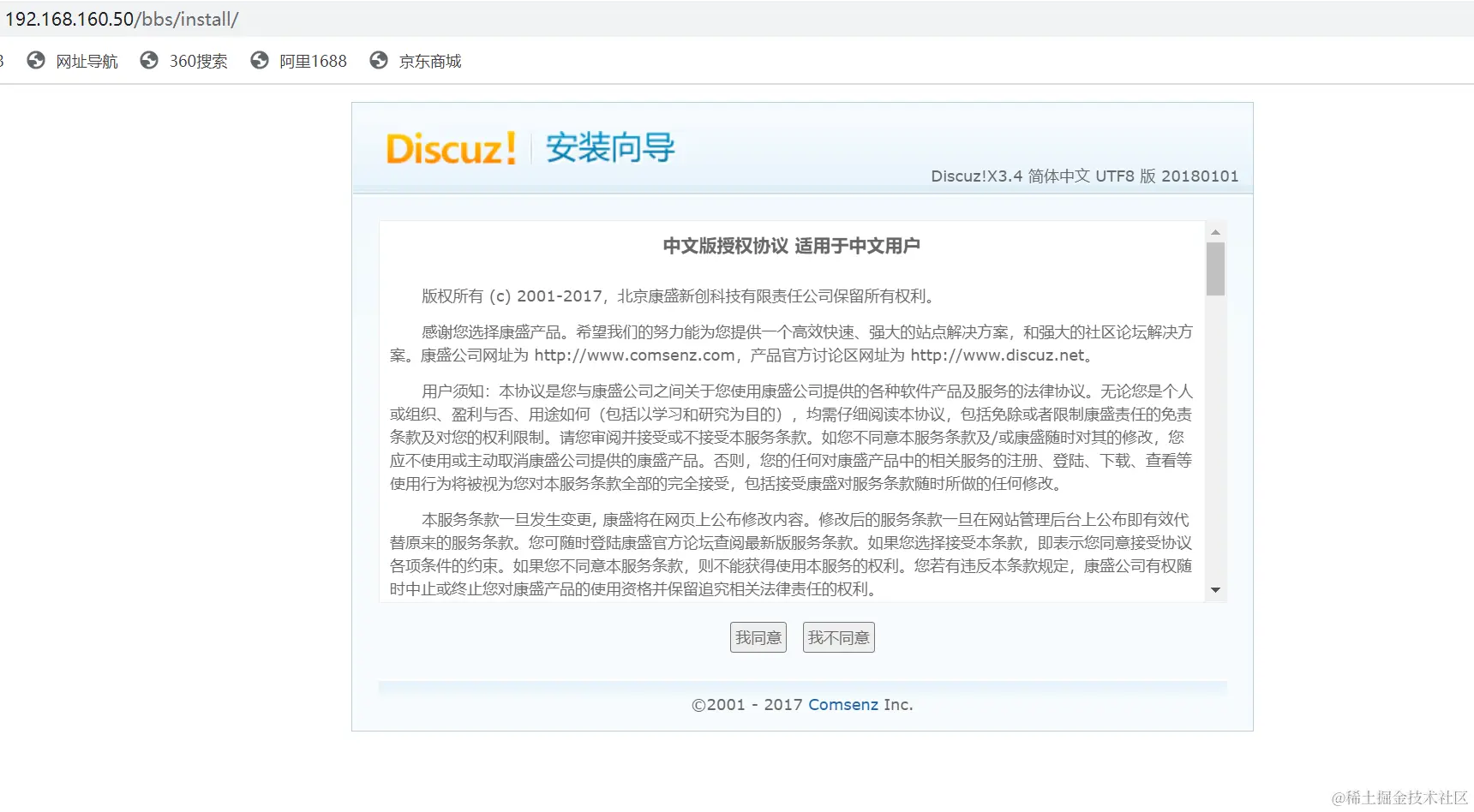The width and height of the screenshot is (1474, 812).
Task: Click the license agreement scrollbar thumb
Action: point(1215,269)
